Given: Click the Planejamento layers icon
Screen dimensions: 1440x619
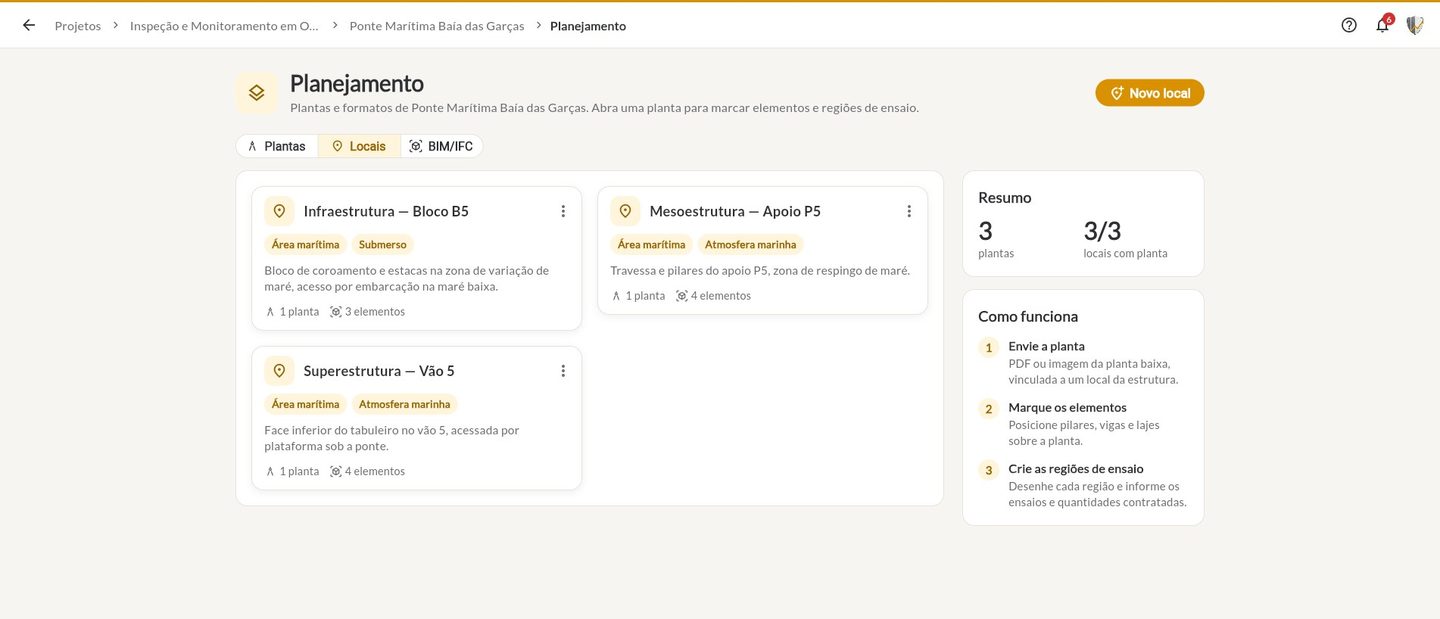Looking at the screenshot, I should 257,92.
